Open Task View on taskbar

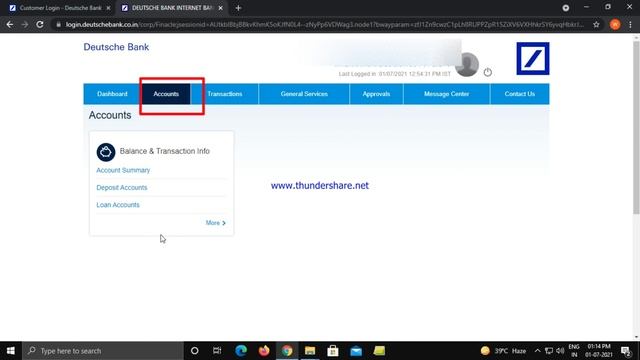coord(217,351)
